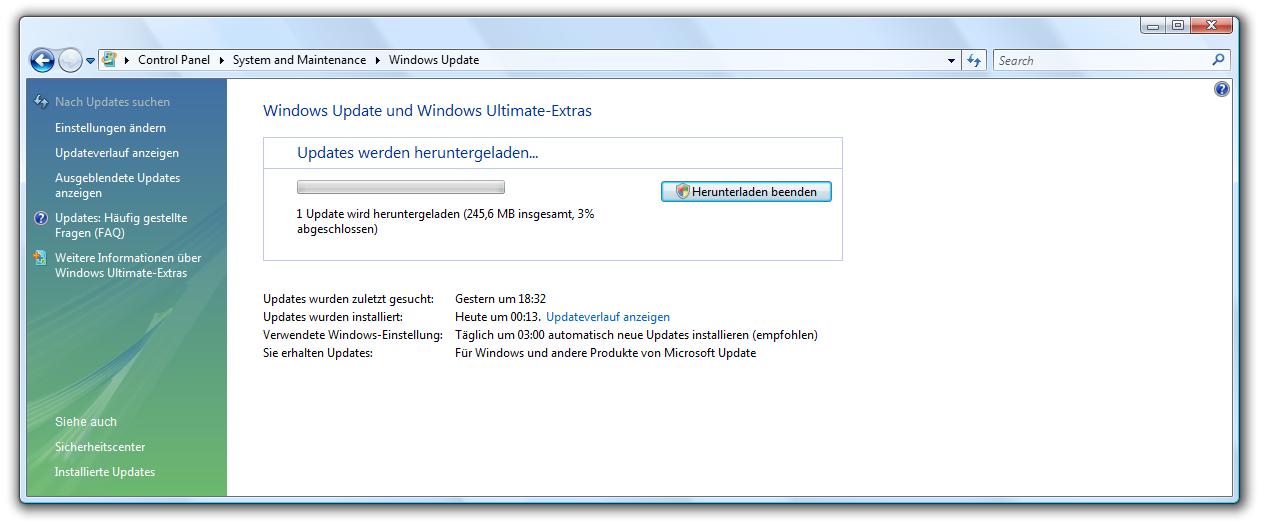
Task: Click the Control Panel icon in address bar
Action: click(109, 60)
